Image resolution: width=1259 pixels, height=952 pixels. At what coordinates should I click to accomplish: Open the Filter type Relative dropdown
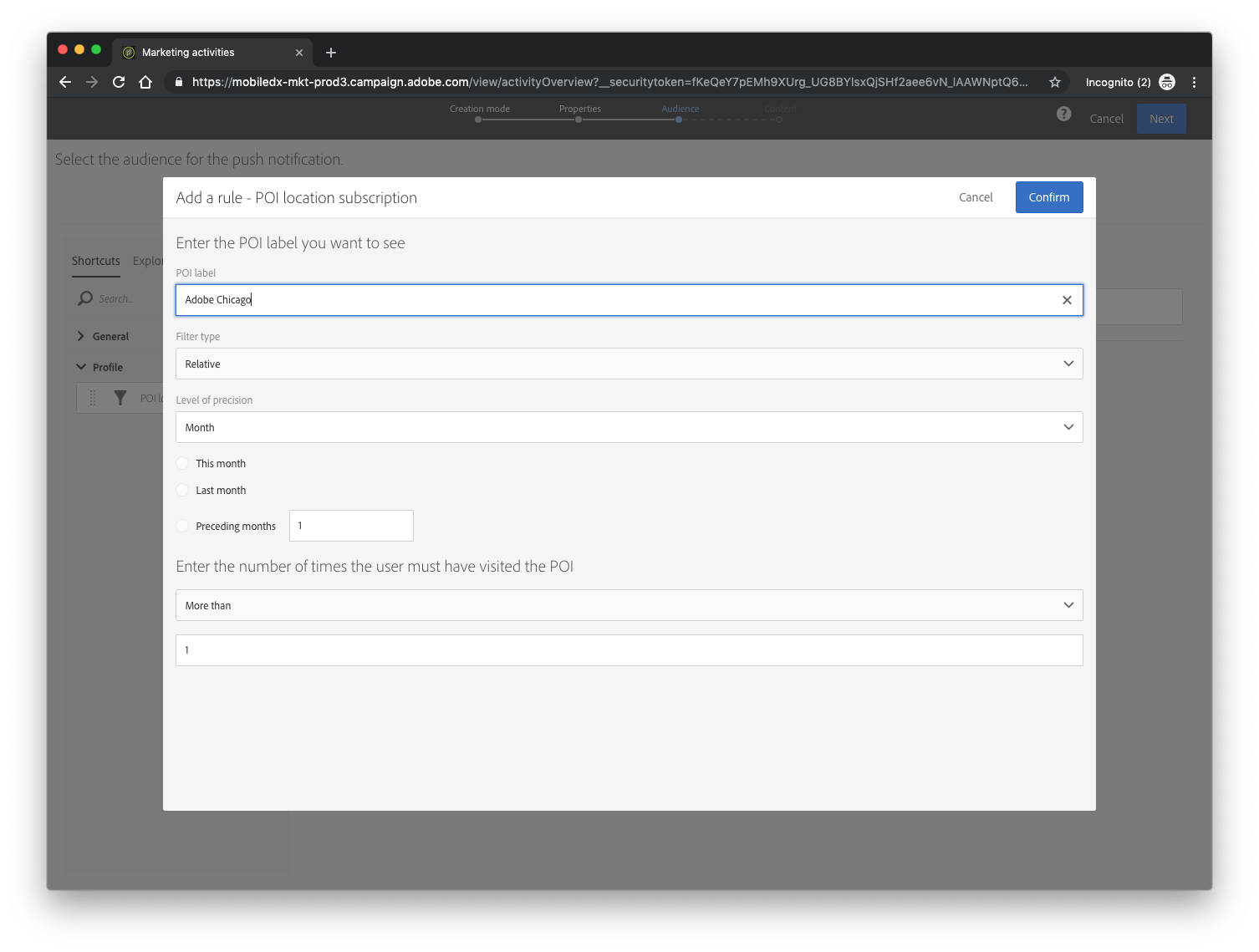point(629,364)
